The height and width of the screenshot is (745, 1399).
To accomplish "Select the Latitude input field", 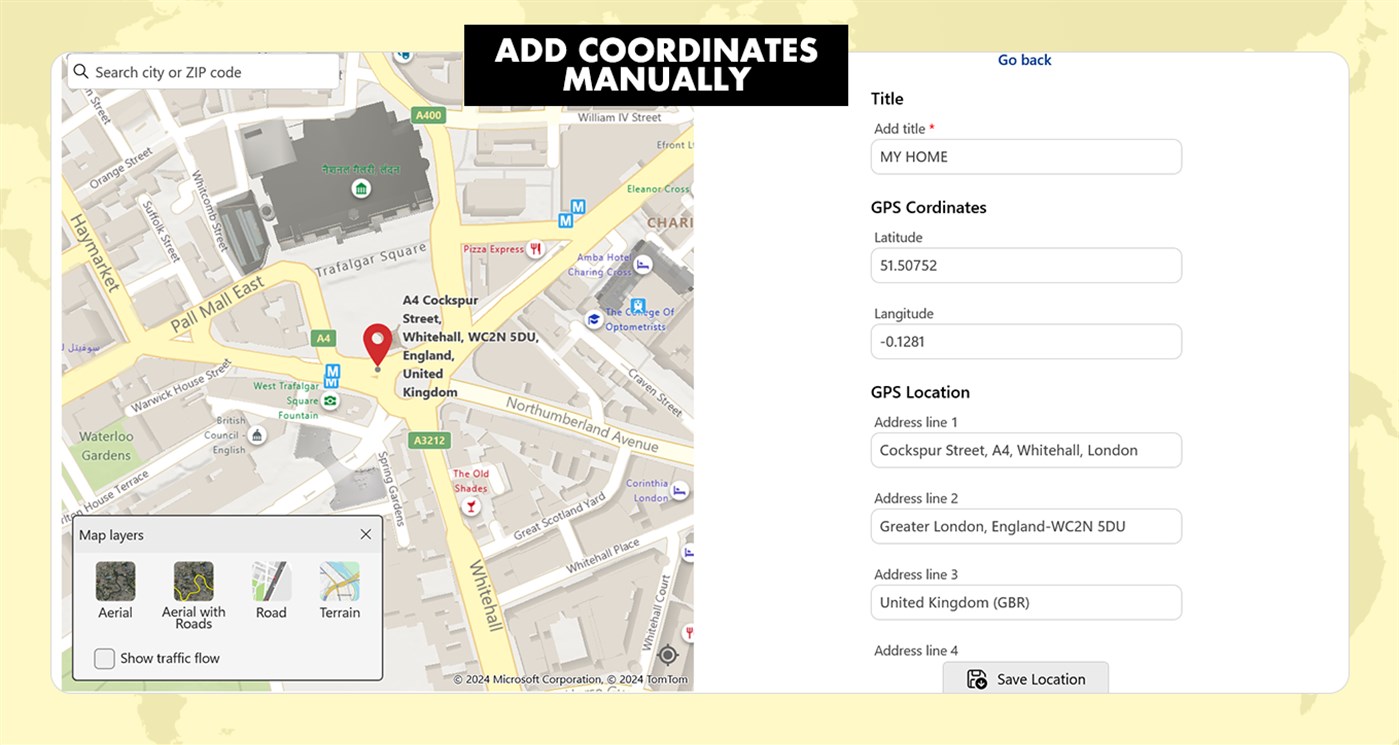I will [1026, 265].
